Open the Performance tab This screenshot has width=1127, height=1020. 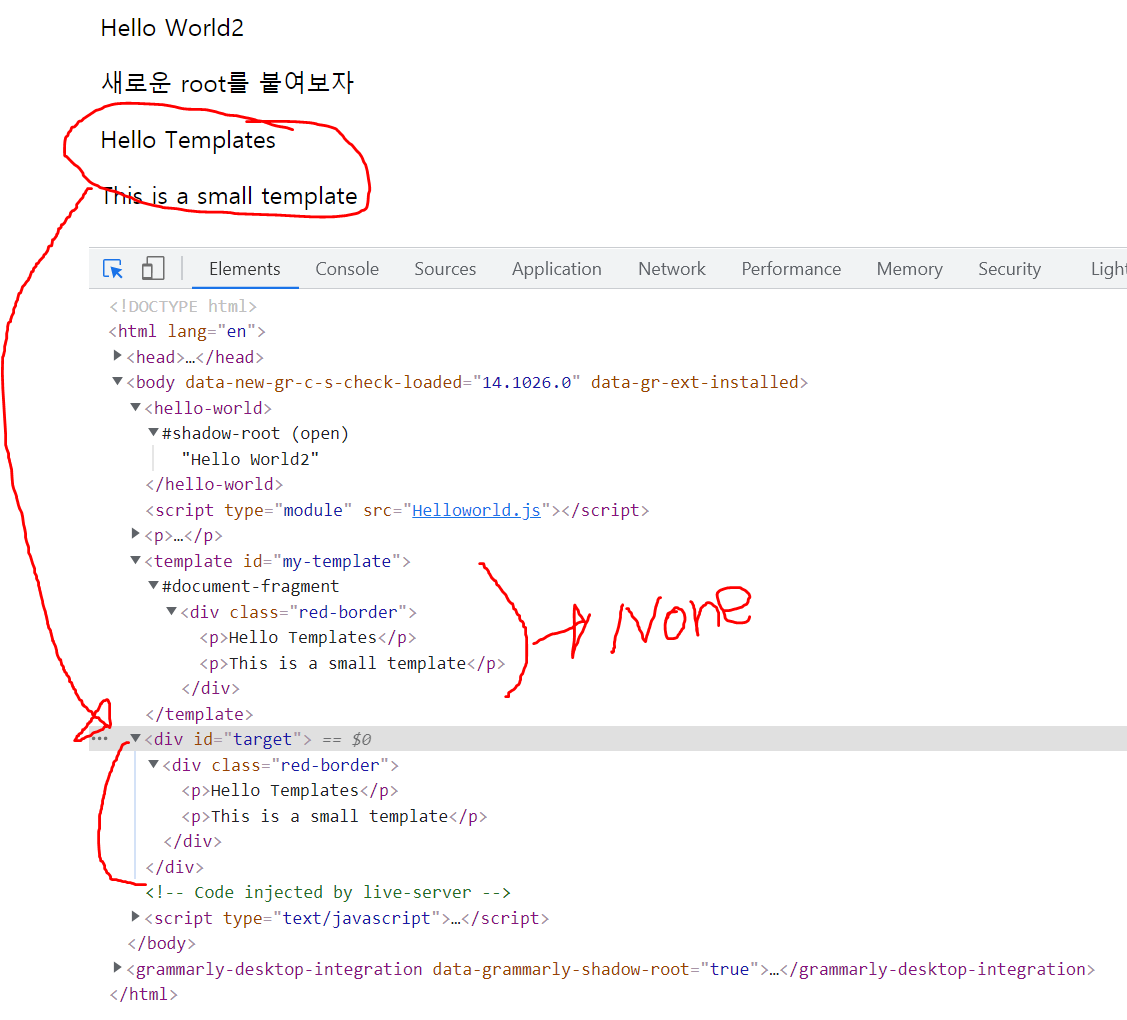[791, 269]
